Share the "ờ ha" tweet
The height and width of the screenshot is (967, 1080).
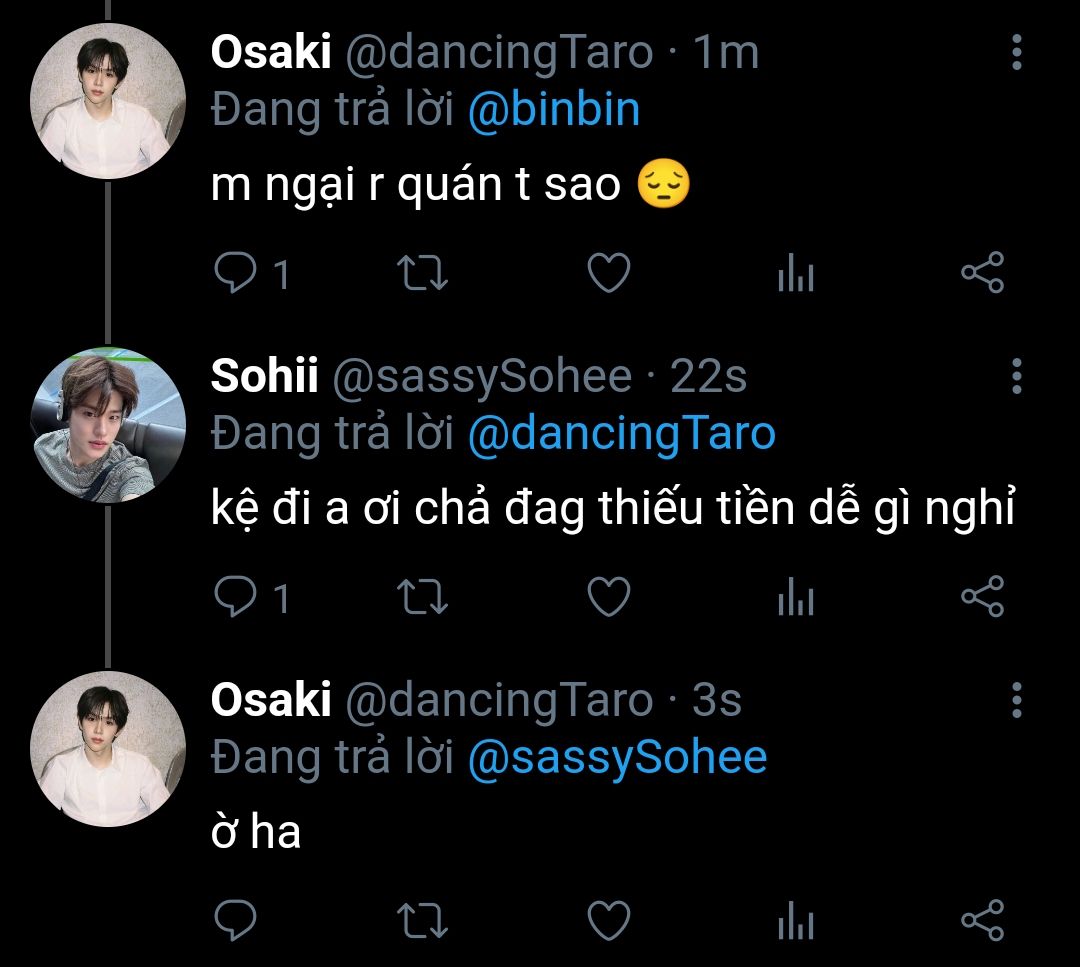coord(982,920)
